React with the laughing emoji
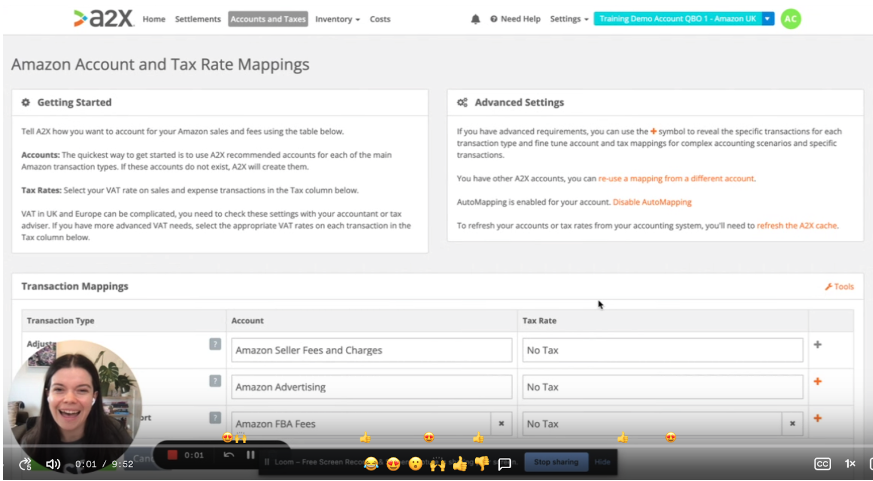This screenshot has width=873, height=481. 371,463
